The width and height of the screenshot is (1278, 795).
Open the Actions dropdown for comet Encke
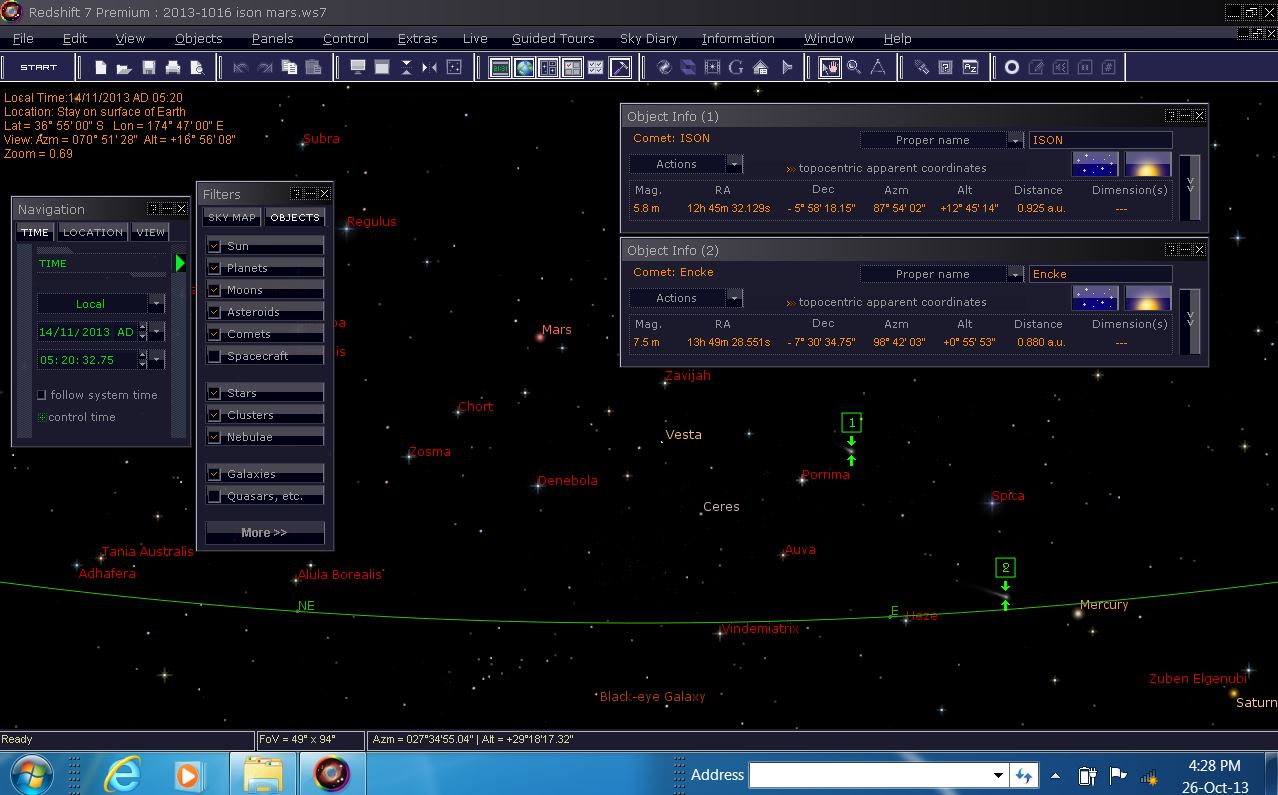(735, 298)
